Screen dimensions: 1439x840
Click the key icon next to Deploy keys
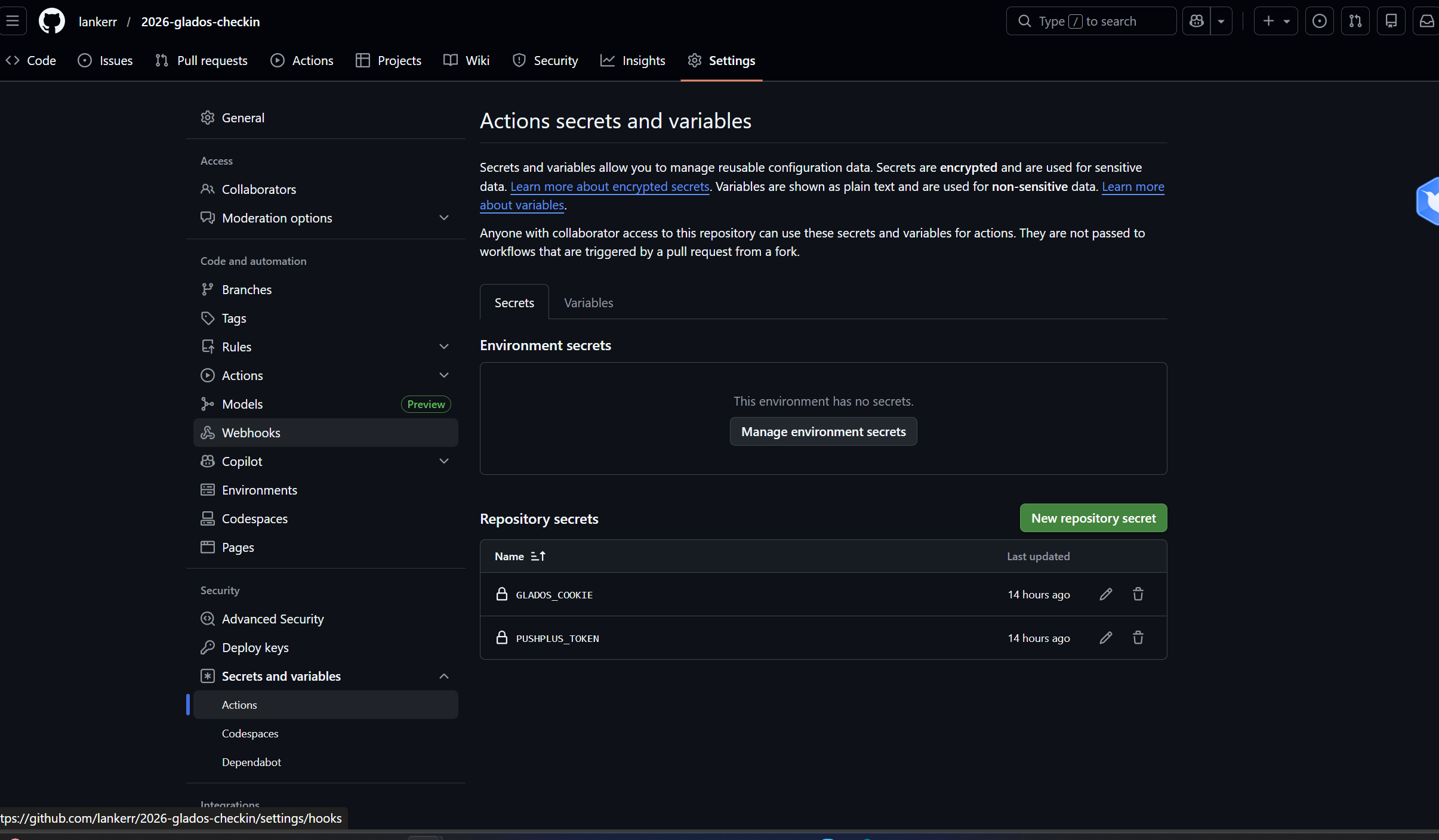208,647
